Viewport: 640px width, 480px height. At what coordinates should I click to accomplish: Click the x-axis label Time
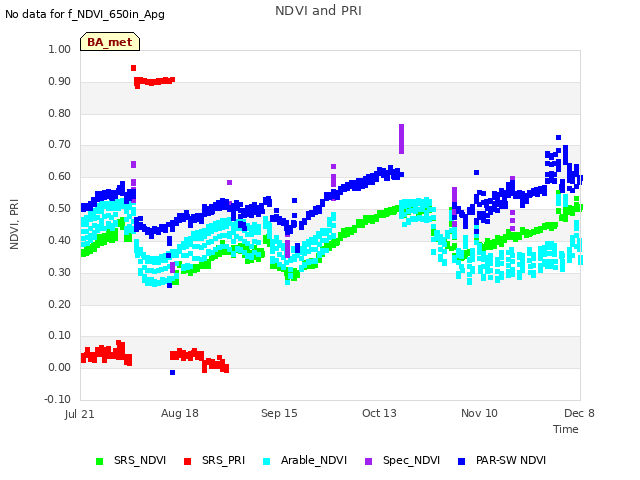point(566,429)
